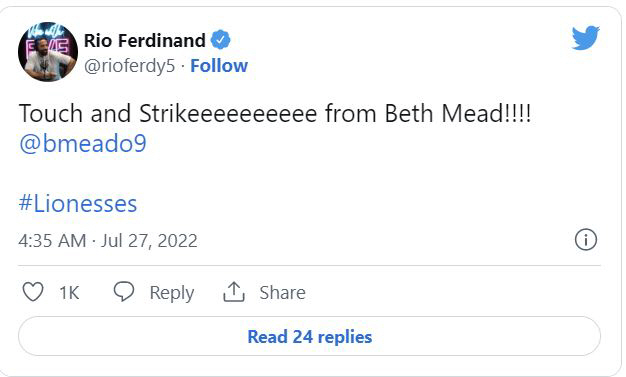Click the 1K likes count

69,293
